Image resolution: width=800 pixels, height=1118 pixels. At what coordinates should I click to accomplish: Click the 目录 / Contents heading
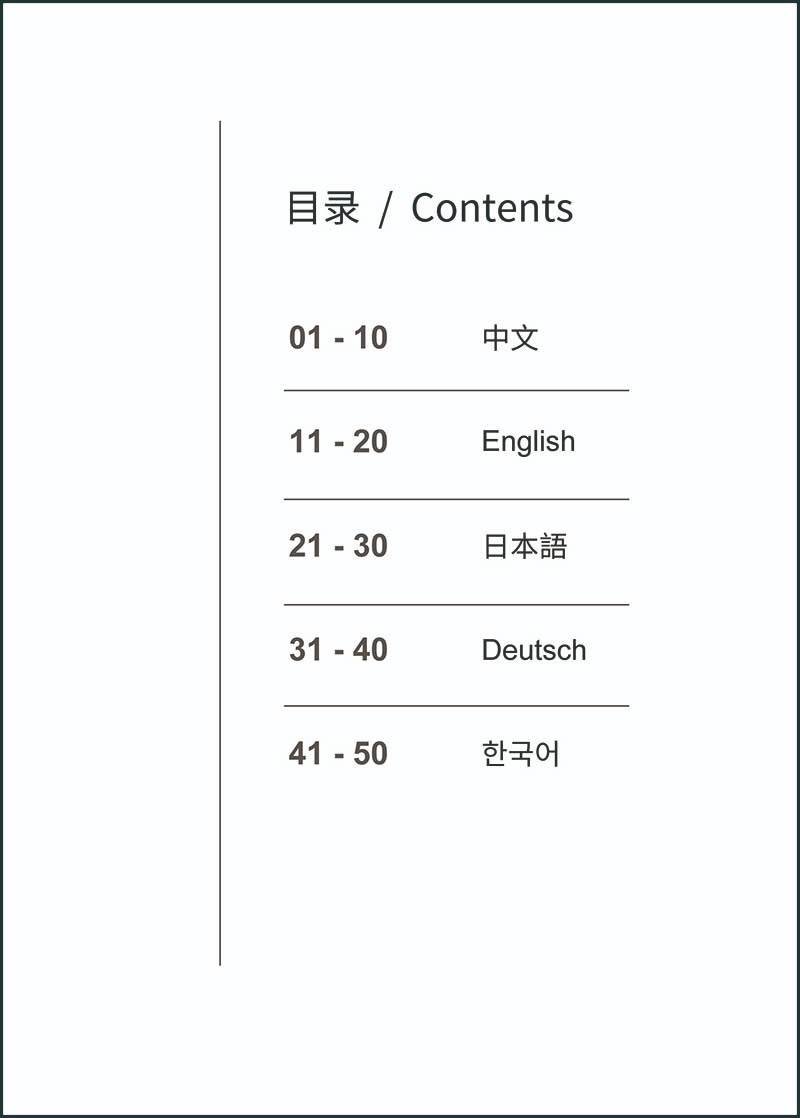429,208
